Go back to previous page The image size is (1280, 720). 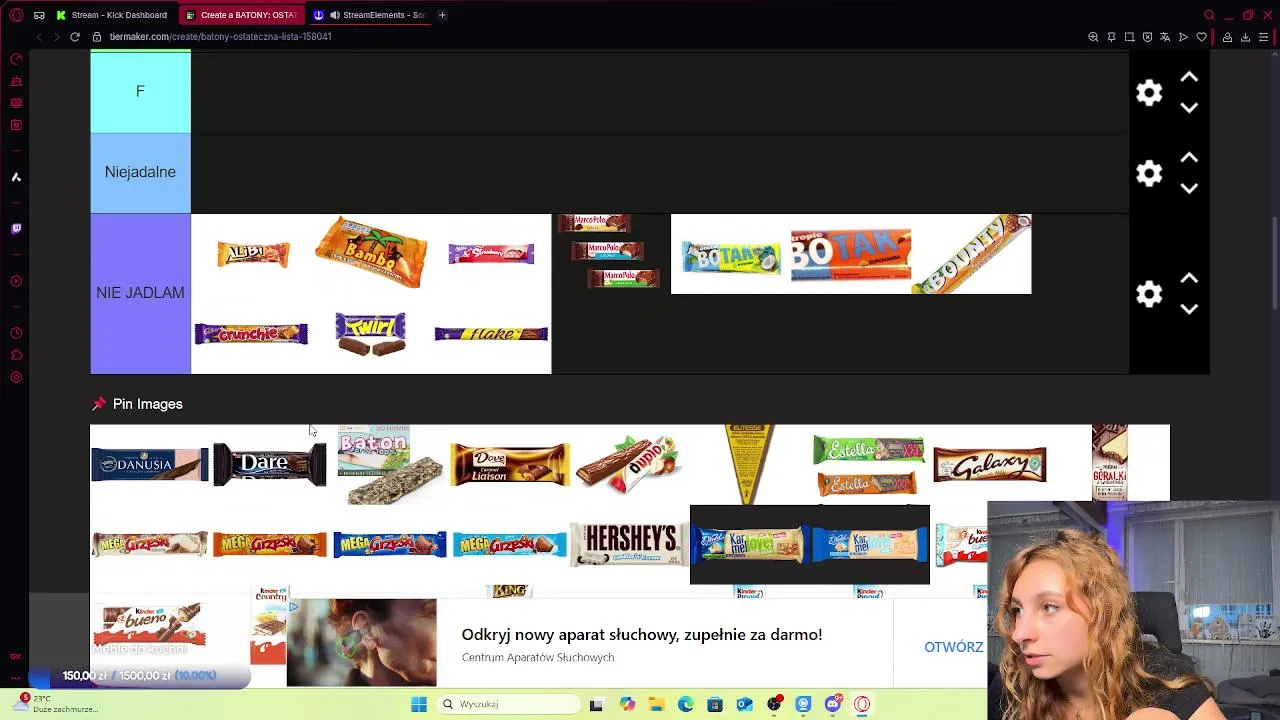(x=38, y=37)
